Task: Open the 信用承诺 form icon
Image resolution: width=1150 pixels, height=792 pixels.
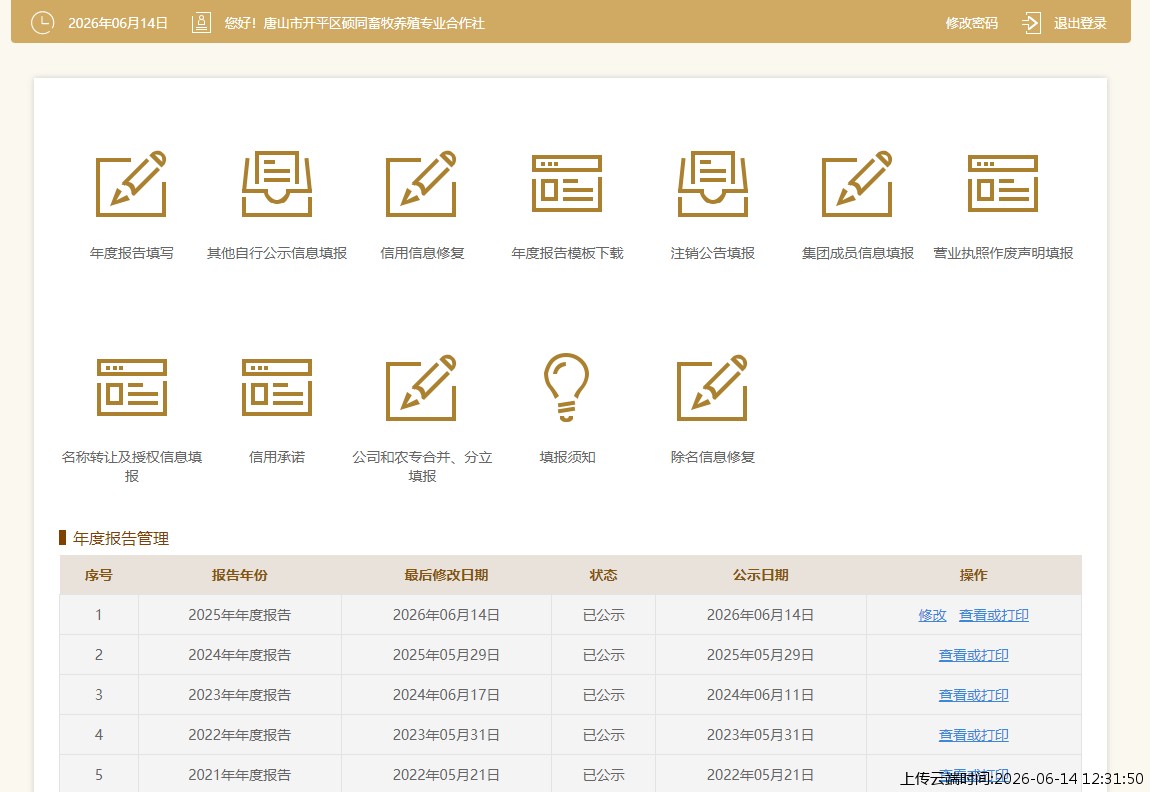Action: (x=276, y=387)
